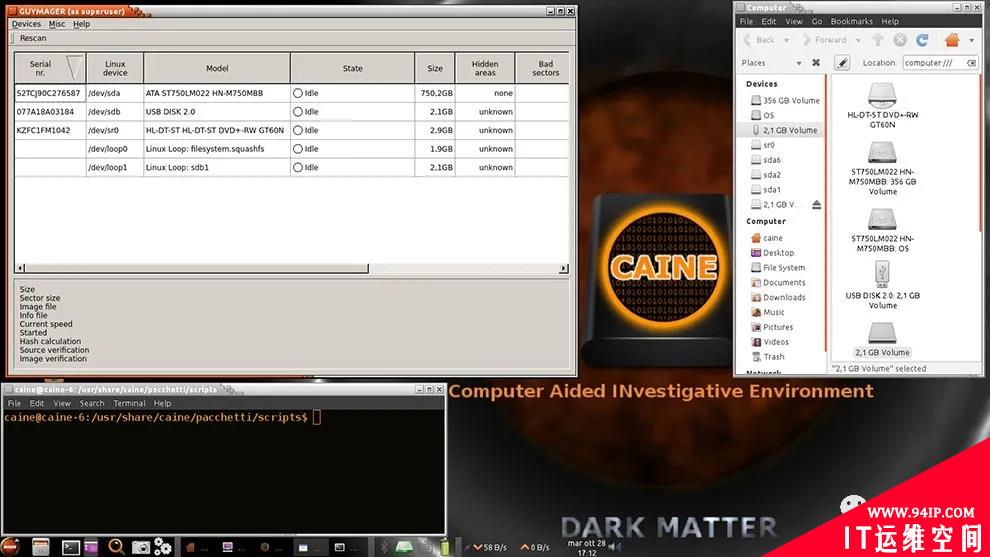The height and width of the screenshot is (557, 990).
Task: Close the Places sidebar pane
Action: point(816,63)
